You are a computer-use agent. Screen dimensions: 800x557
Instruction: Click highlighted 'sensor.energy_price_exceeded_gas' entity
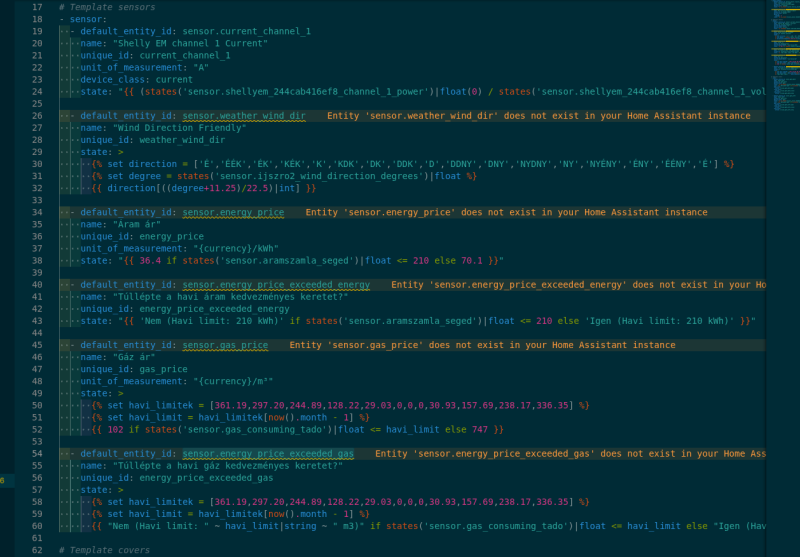(268, 454)
